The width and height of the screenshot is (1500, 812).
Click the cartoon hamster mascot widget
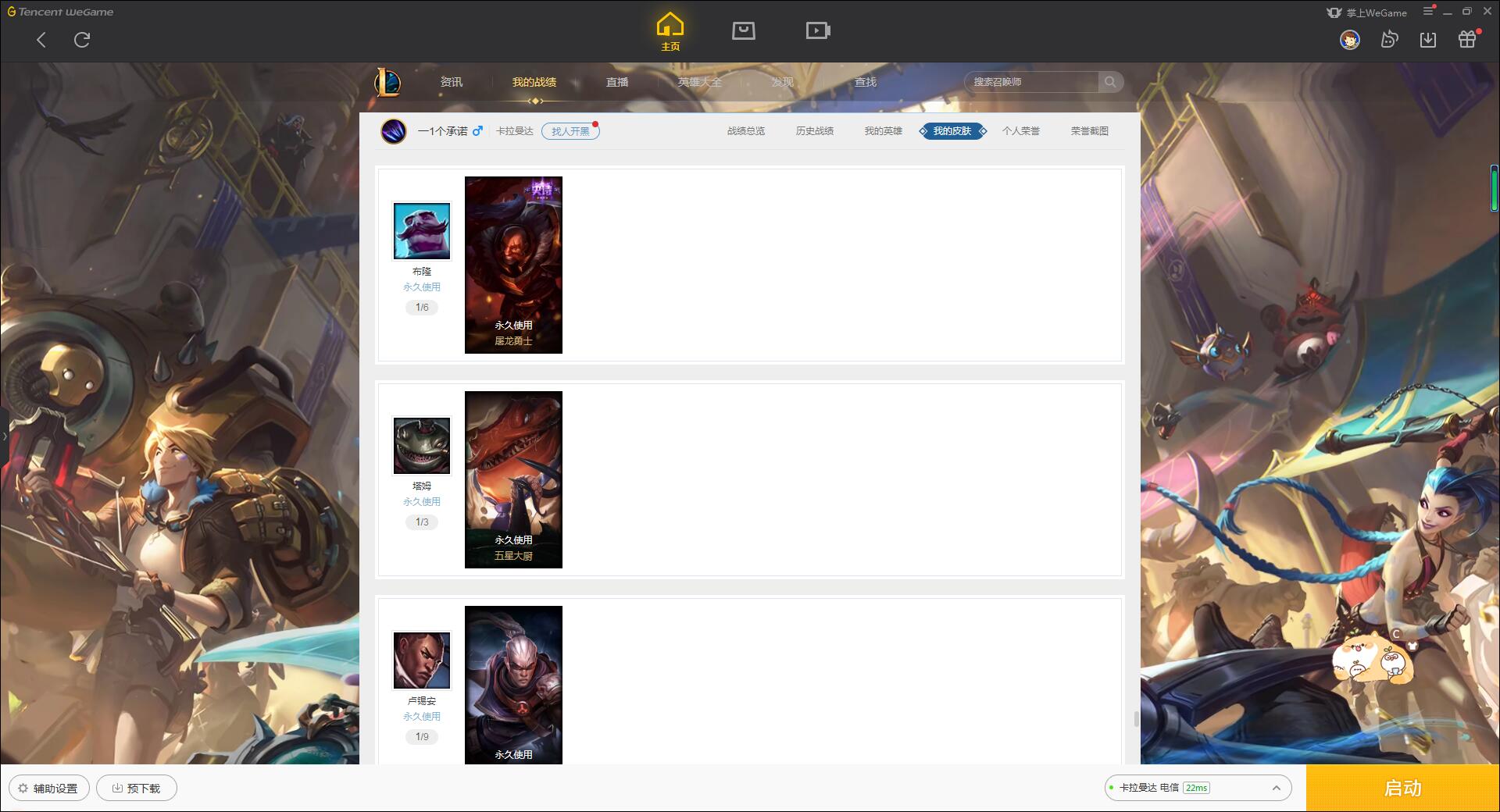pos(1374,657)
